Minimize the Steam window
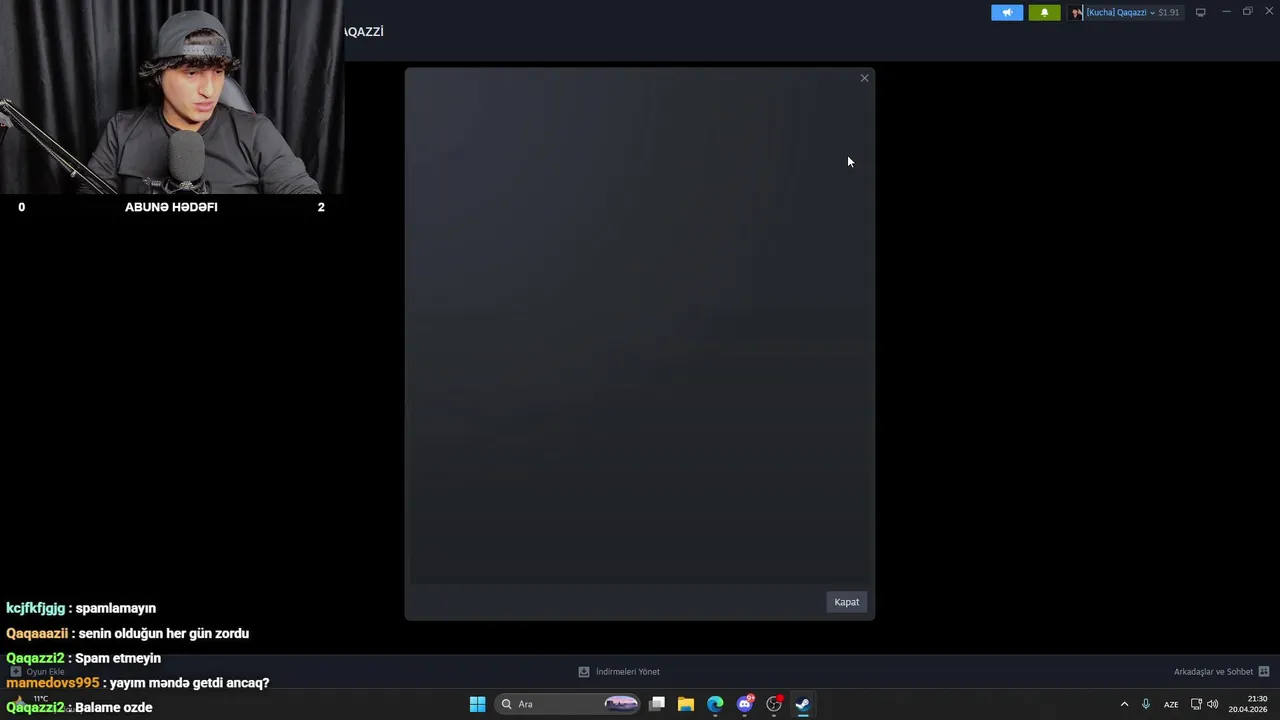Screen dimensions: 1280x720 click(x=1226, y=12)
